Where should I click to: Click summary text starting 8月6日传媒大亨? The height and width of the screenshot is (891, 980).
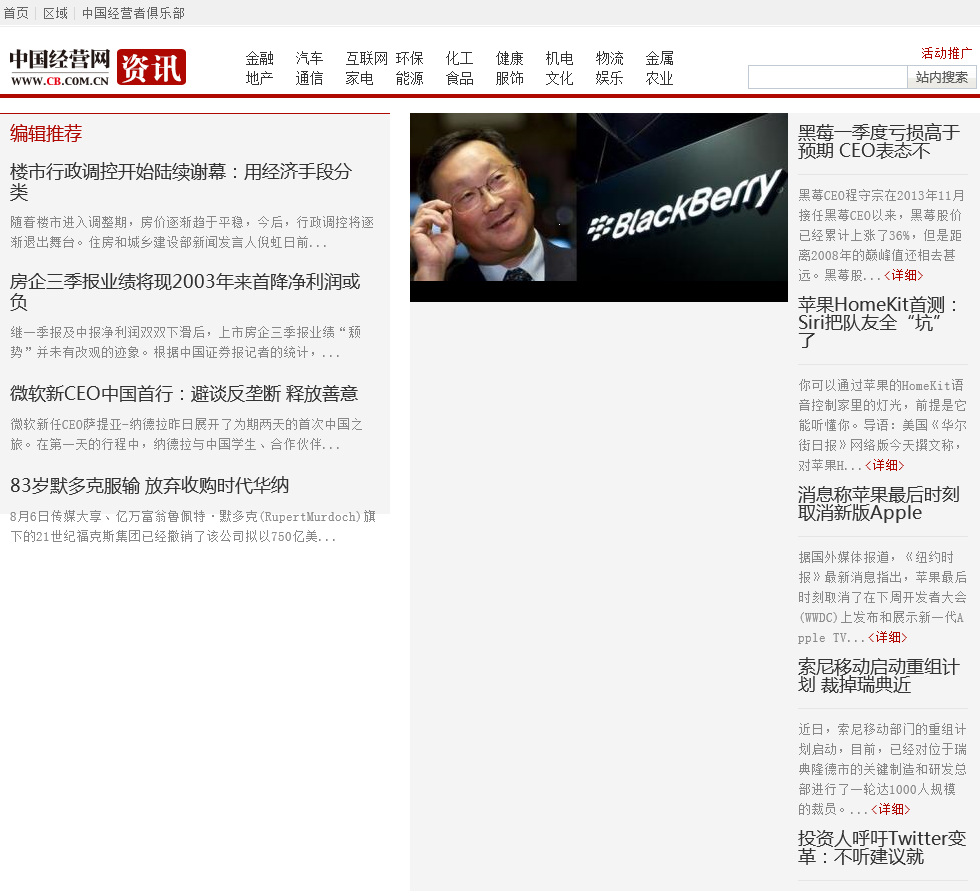(193, 526)
